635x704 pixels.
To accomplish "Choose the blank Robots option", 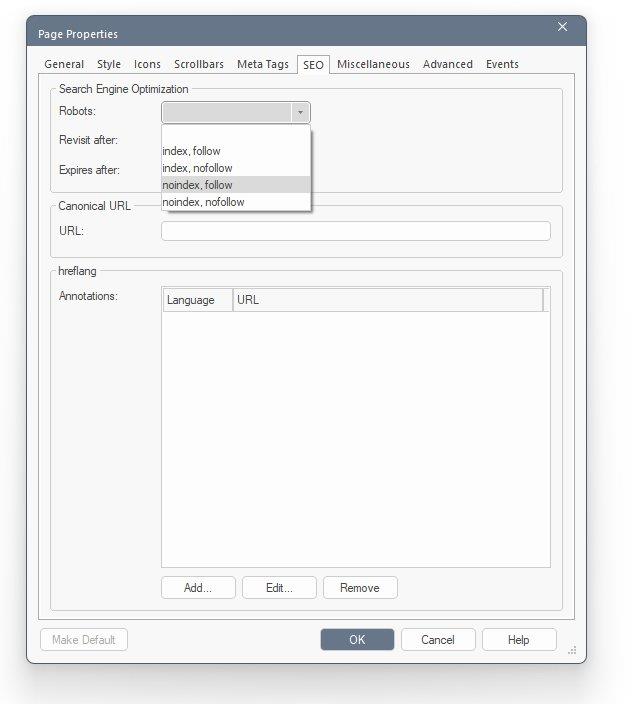I will (x=236, y=134).
